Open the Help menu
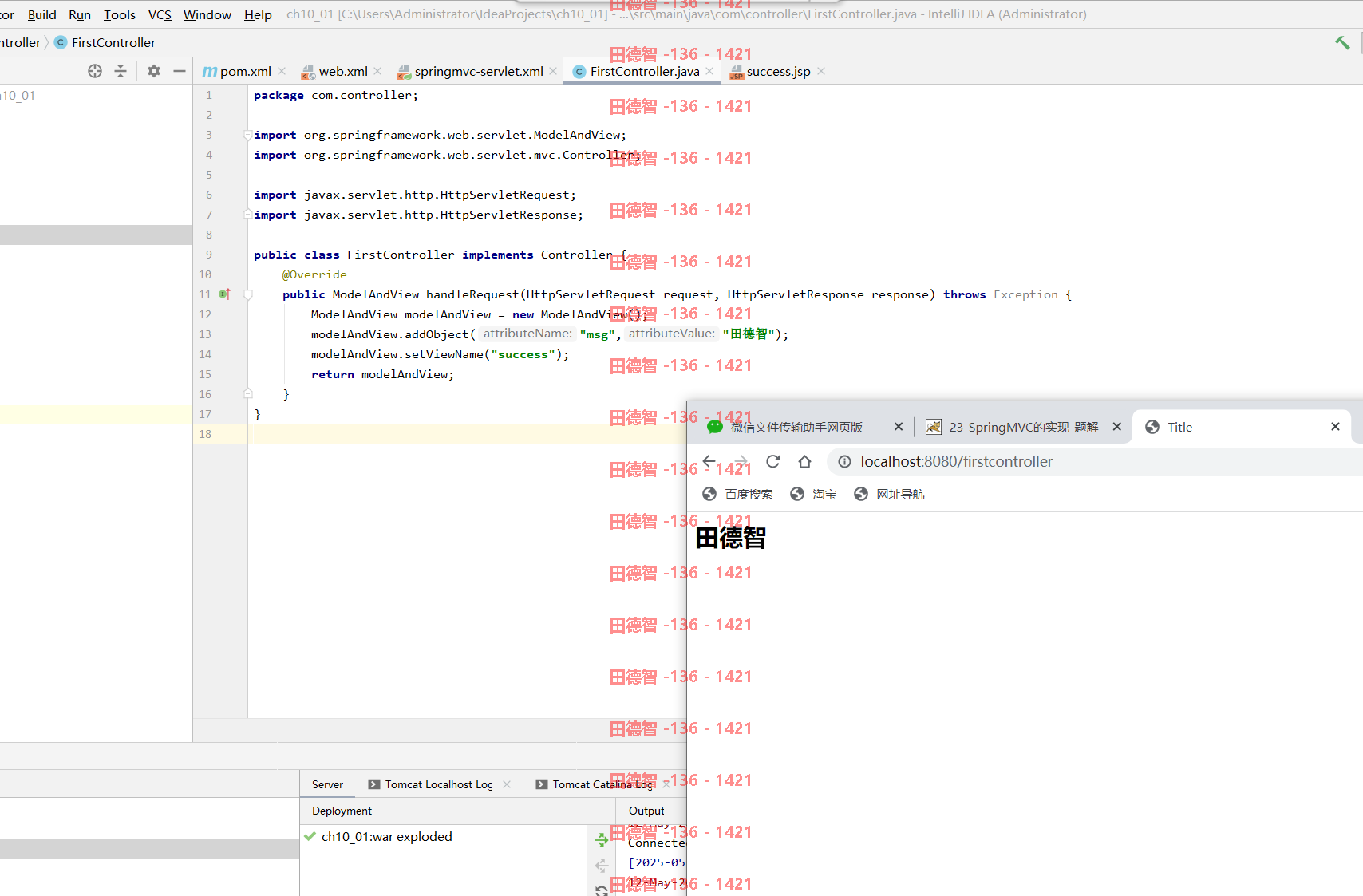Image resolution: width=1363 pixels, height=896 pixels. (258, 14)
